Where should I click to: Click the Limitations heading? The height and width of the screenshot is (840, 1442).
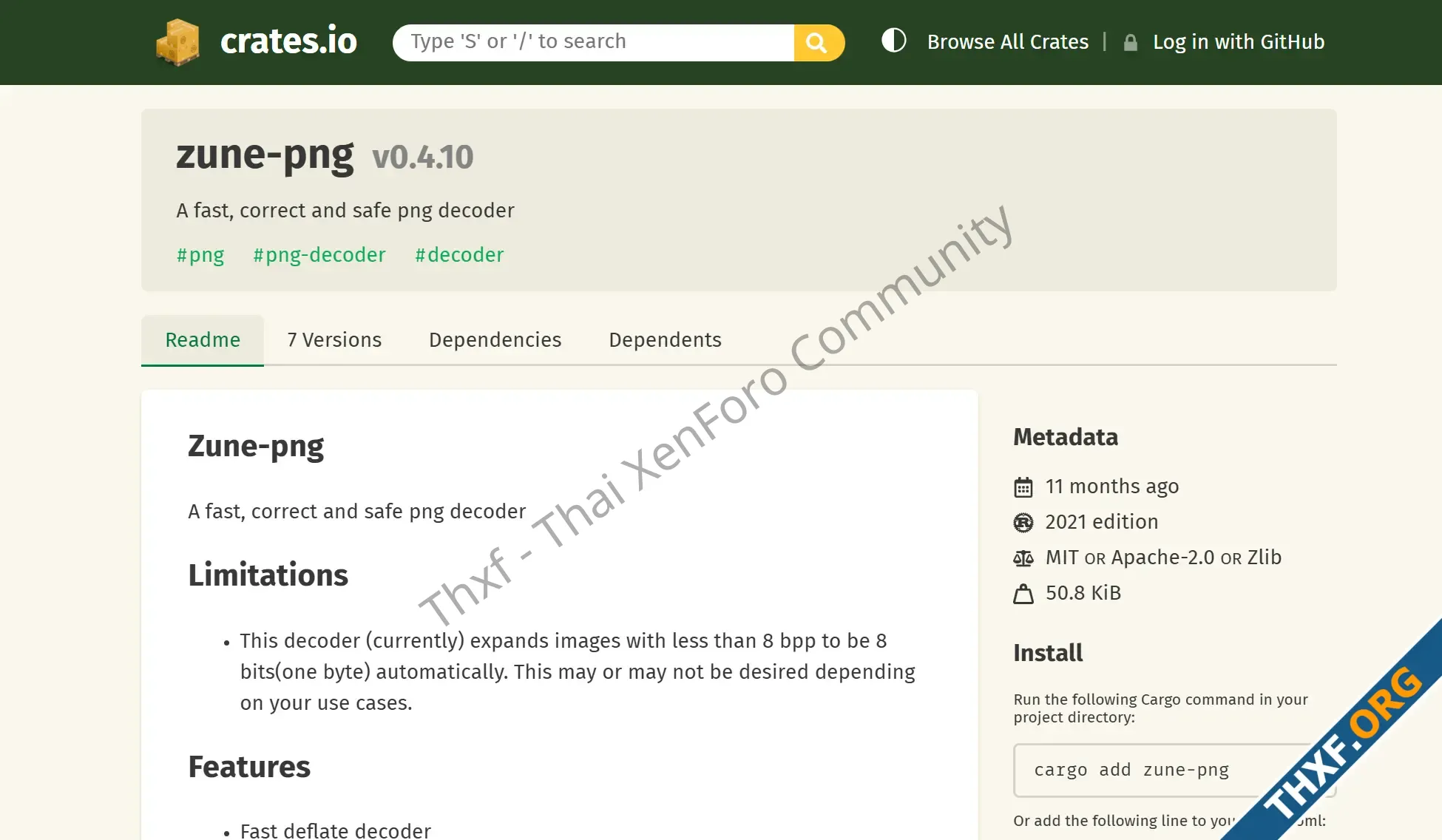click(268, 575)
